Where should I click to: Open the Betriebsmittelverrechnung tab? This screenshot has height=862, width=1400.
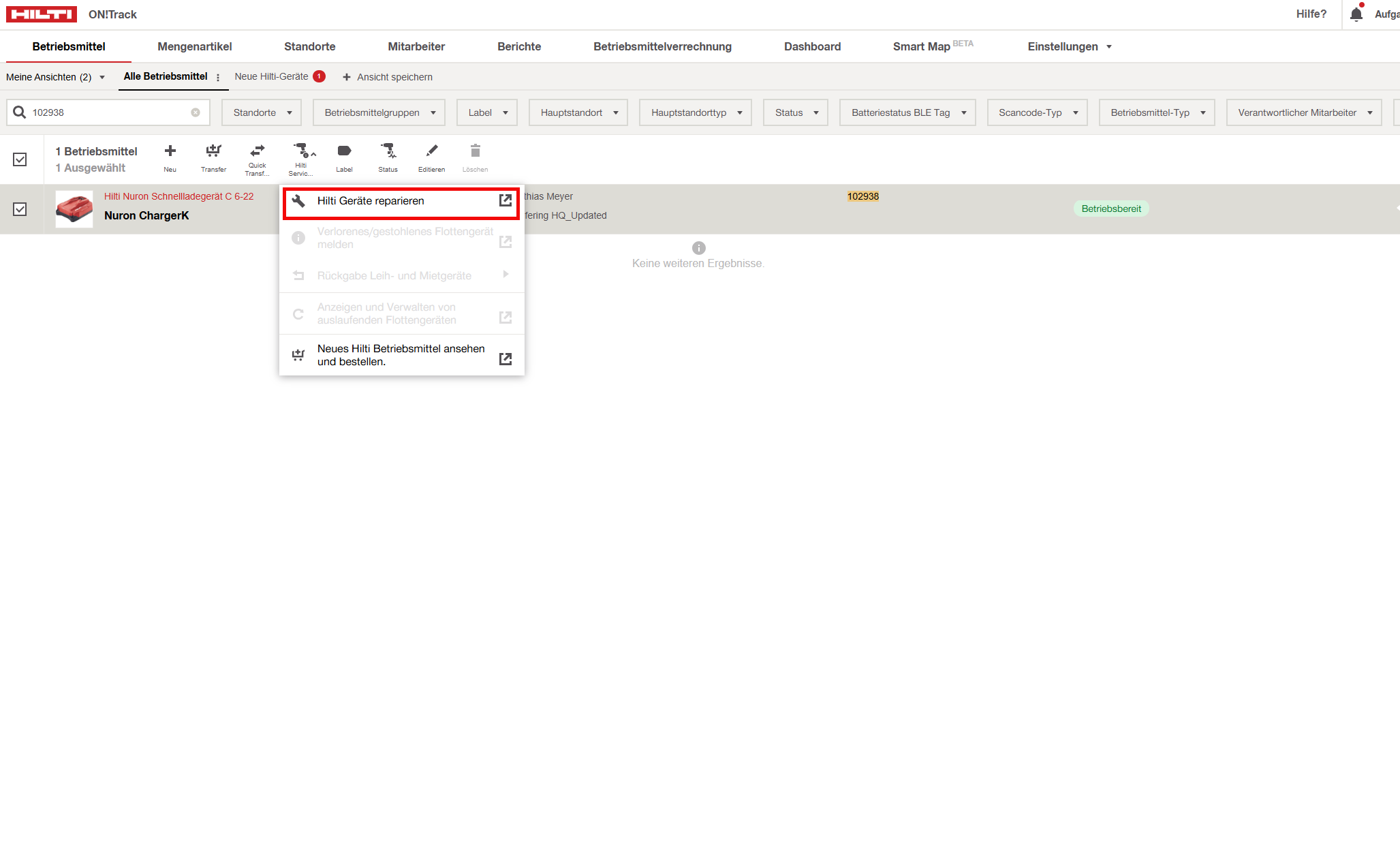point(662,46)
